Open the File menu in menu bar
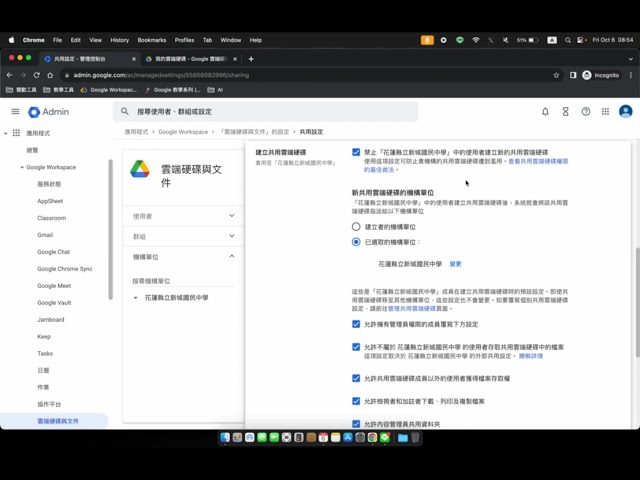 tap(57, 40)
